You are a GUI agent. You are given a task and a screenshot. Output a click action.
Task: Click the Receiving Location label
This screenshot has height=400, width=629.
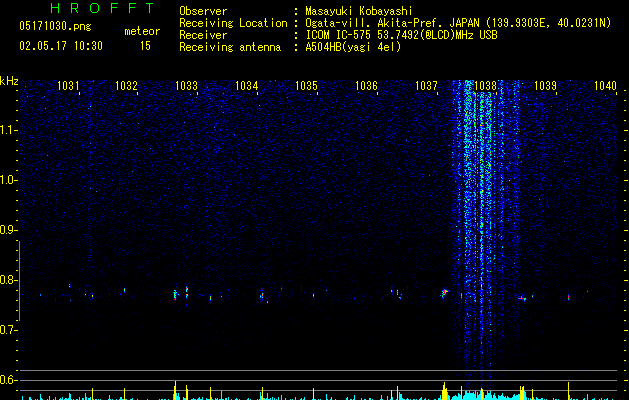[233, 23]
